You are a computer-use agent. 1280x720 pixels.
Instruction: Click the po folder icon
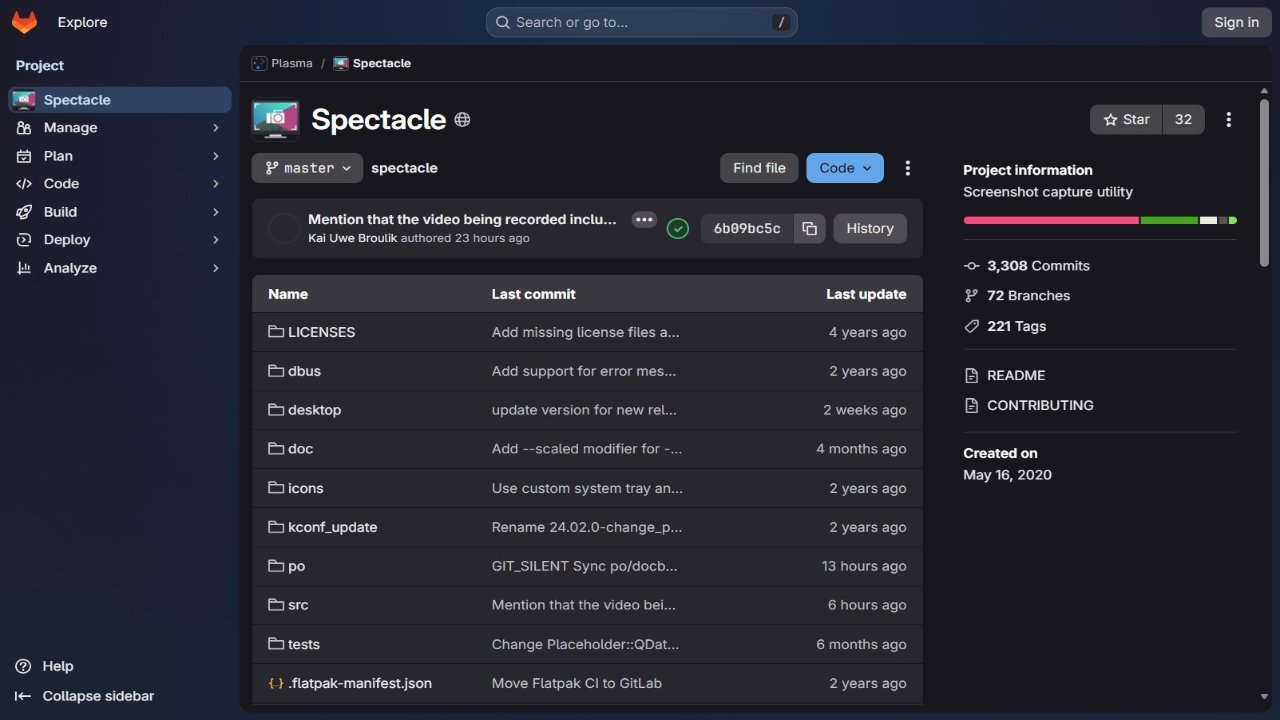coord(276,566)
